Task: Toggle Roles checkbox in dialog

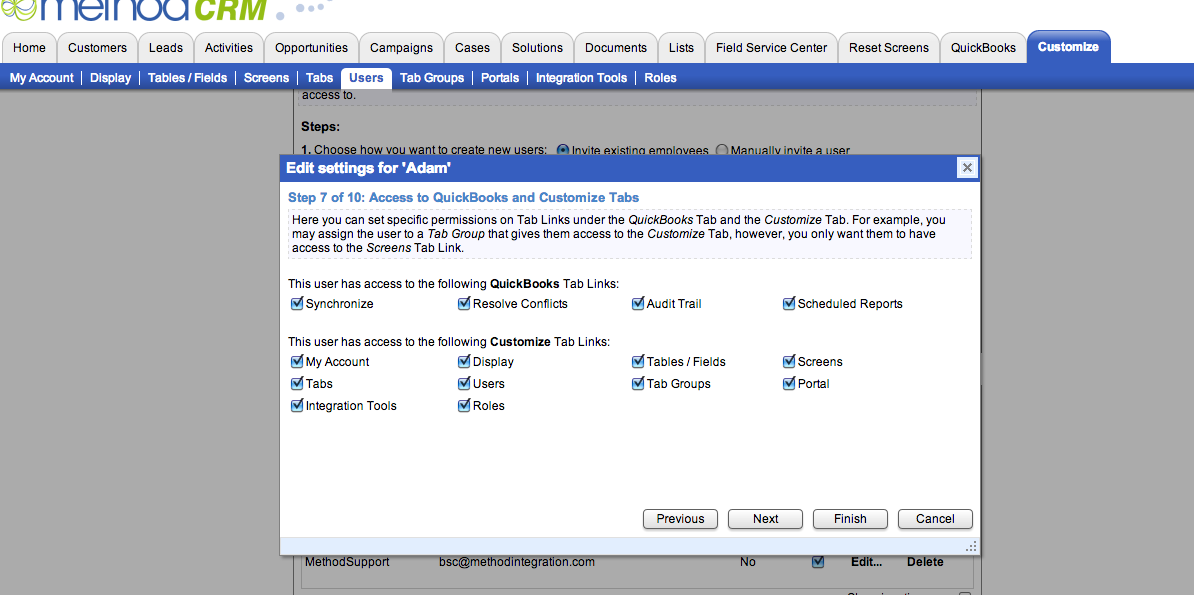Action: coord(464,405)
